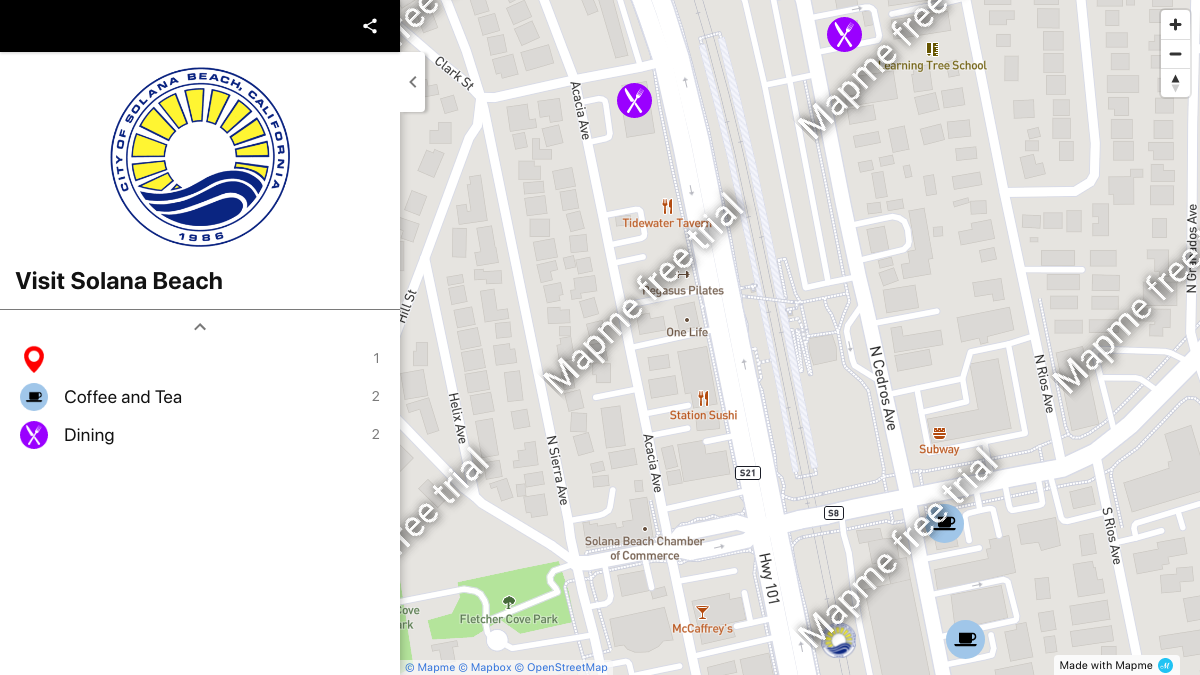This screenshot has height=675, width=1200.
Task: Open coffee marker below Subway
Action: coord(944,523)
